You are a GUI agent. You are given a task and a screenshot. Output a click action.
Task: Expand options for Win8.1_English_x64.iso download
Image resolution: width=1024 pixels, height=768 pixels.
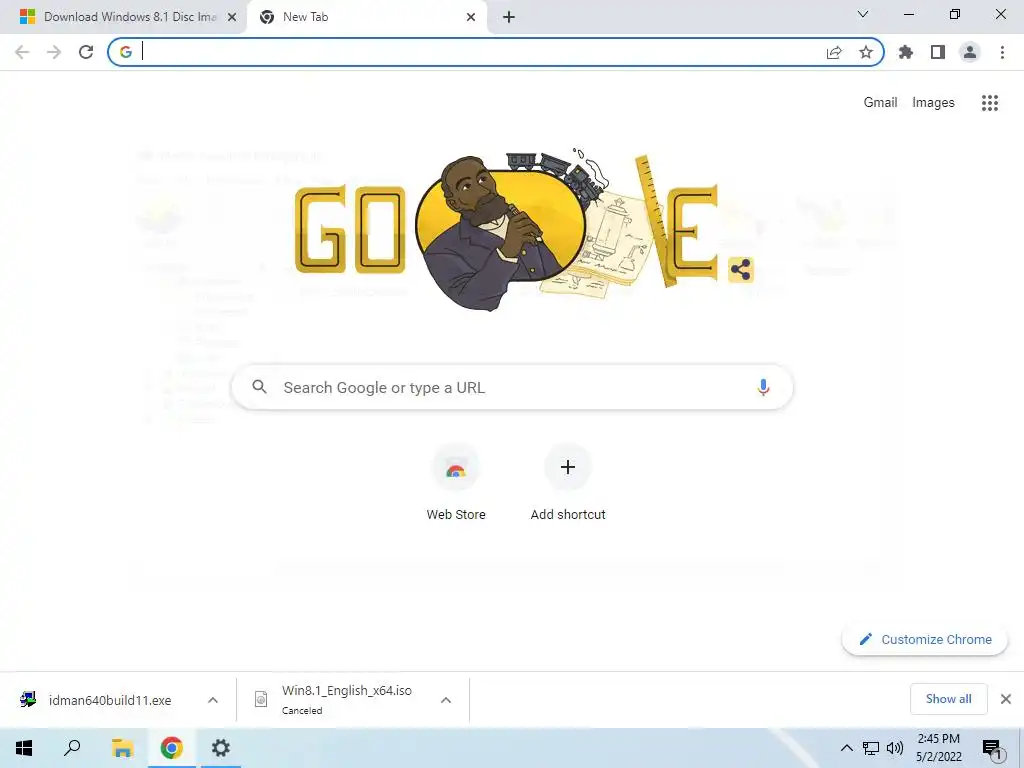pyautogui.click(x=446, y=700)
